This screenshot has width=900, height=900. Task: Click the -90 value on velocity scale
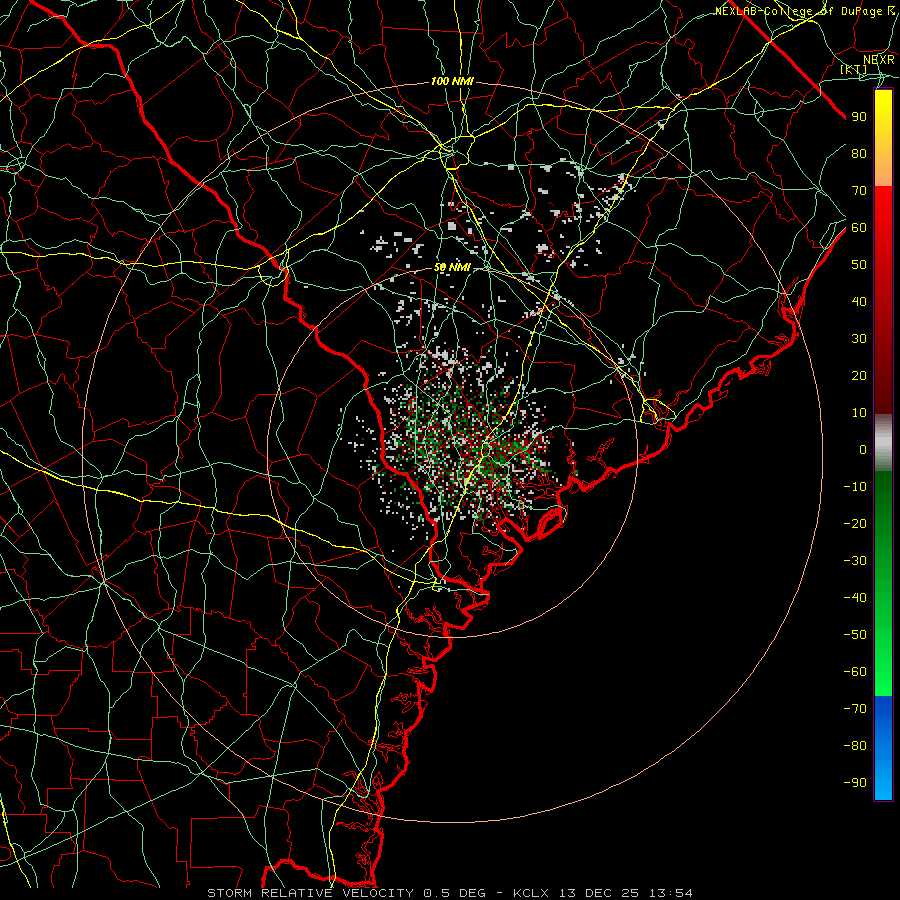tap(855, 783)
